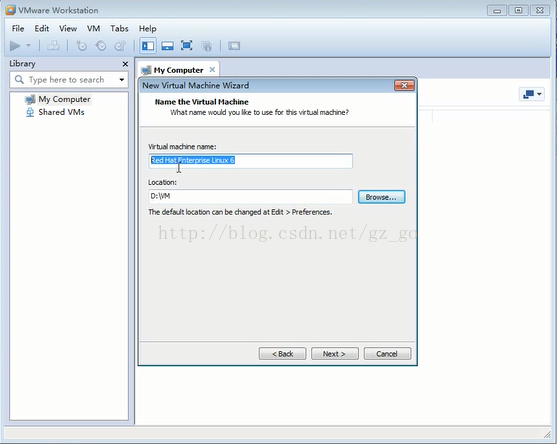The image size is (557, 444).
Task: Click the Power On play toolbar icon
Action: (x=15, y=46)
